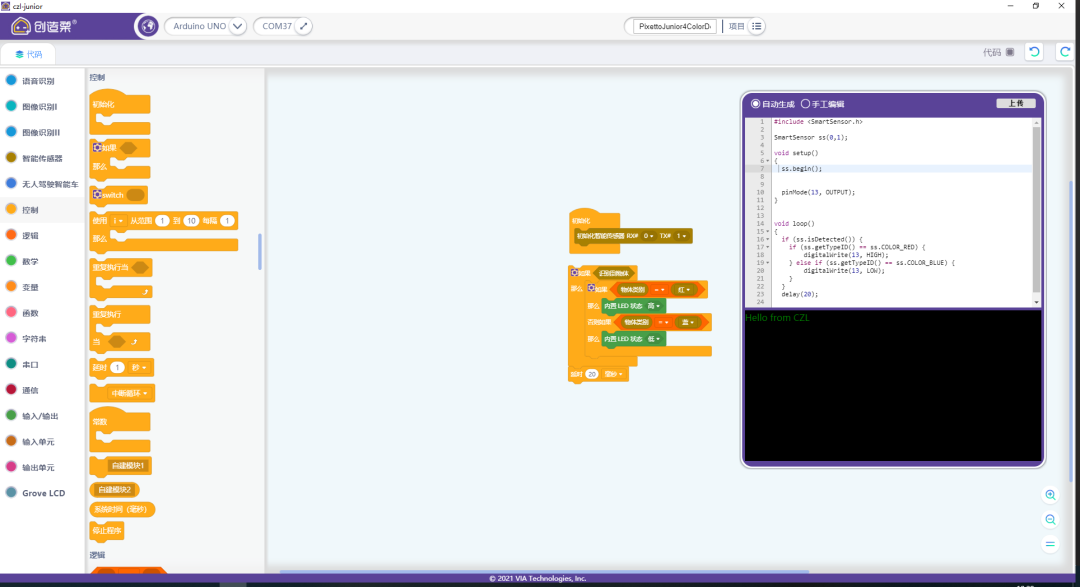Open the 中断循环 block dropdown
The image size is (1080, 587).
tap(132, 394)
